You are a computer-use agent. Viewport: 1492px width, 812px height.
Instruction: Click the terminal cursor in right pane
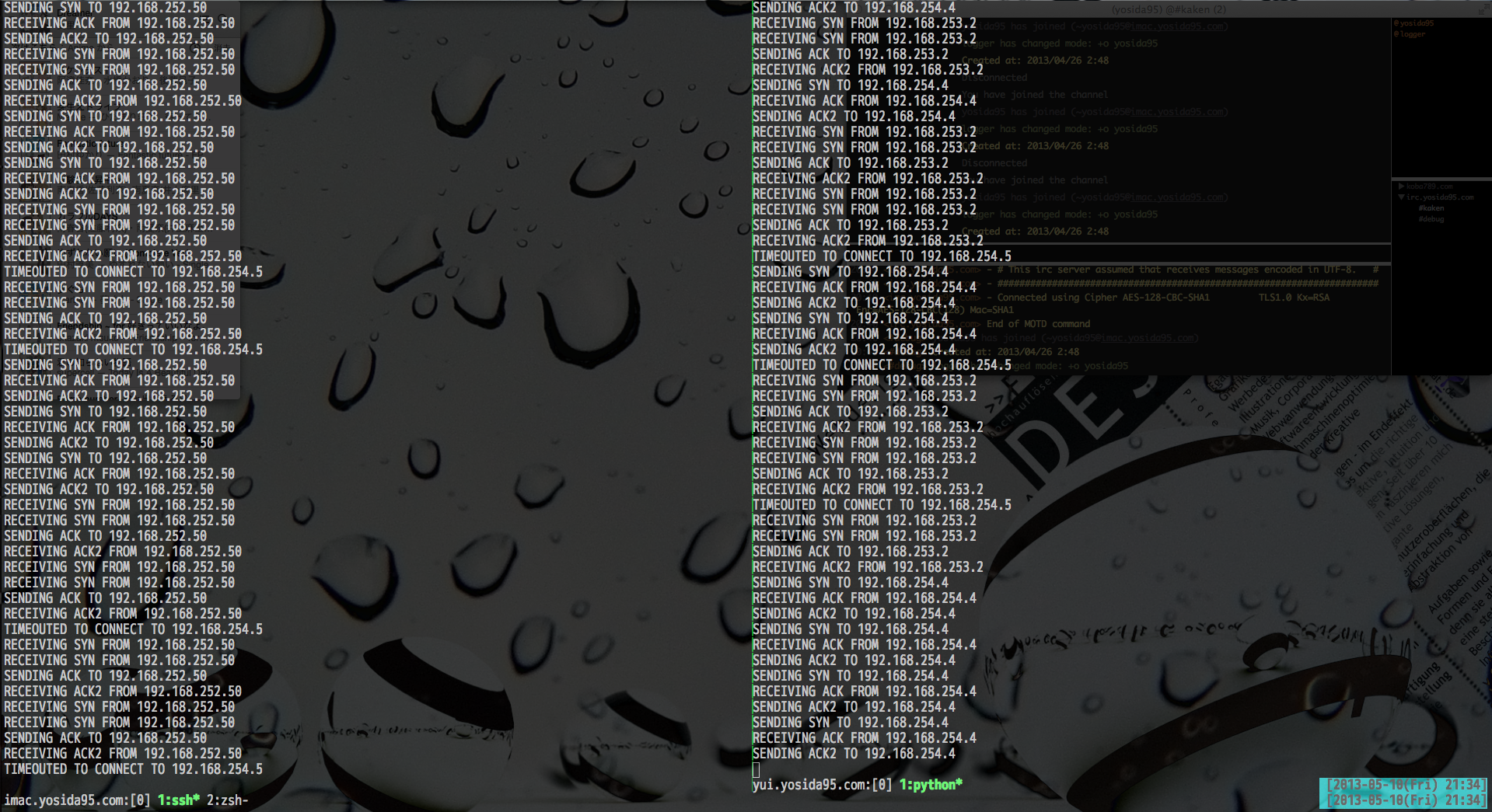[x=756, y=770]
